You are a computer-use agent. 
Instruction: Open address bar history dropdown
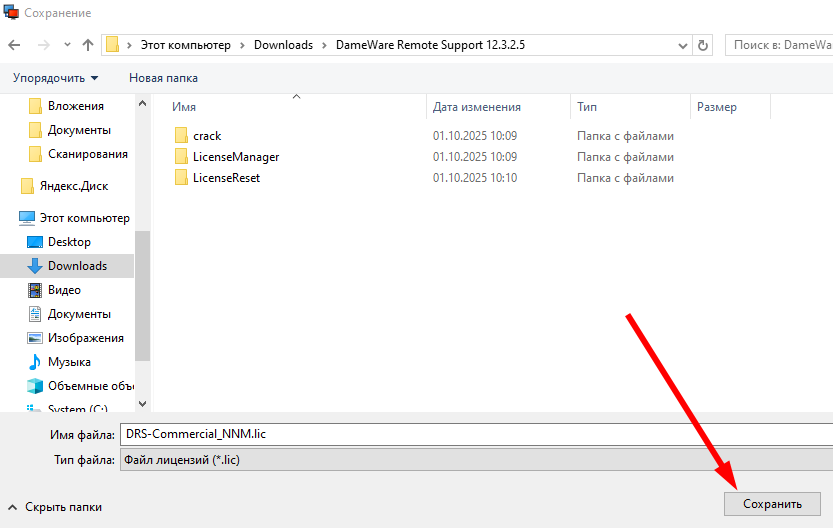(683, 46)
